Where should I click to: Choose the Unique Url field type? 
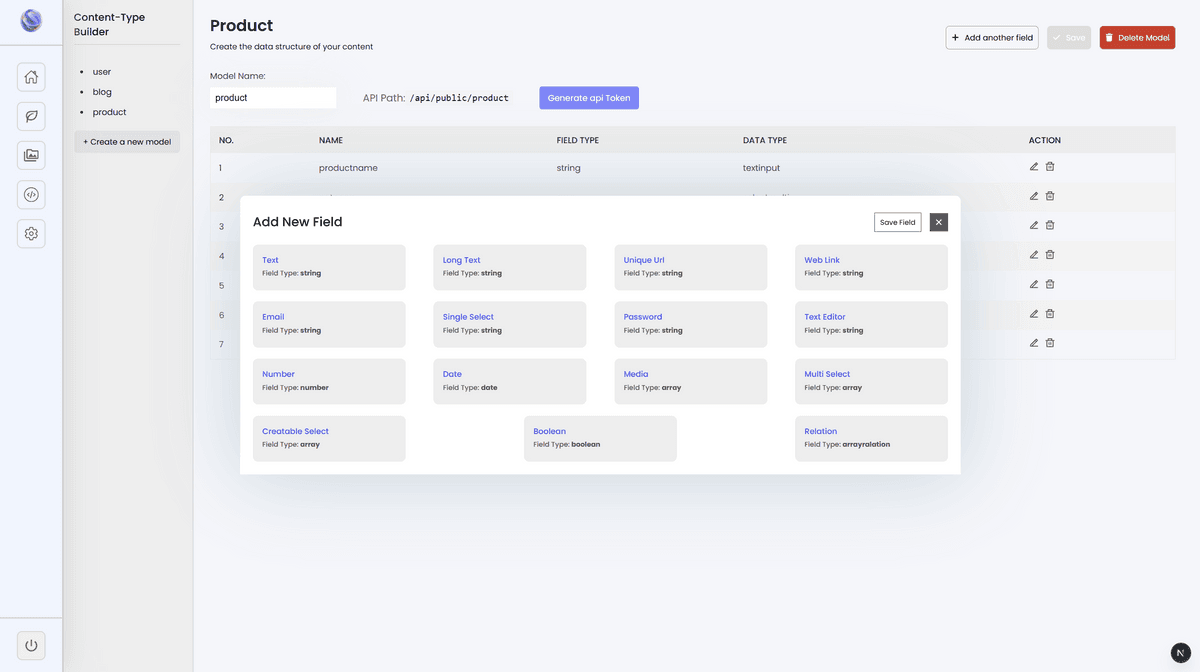691,267
